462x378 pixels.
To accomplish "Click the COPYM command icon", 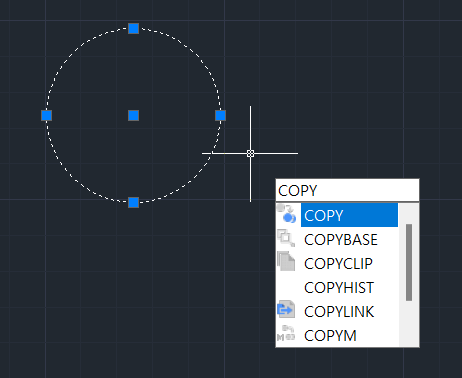I will coord(286,334).
